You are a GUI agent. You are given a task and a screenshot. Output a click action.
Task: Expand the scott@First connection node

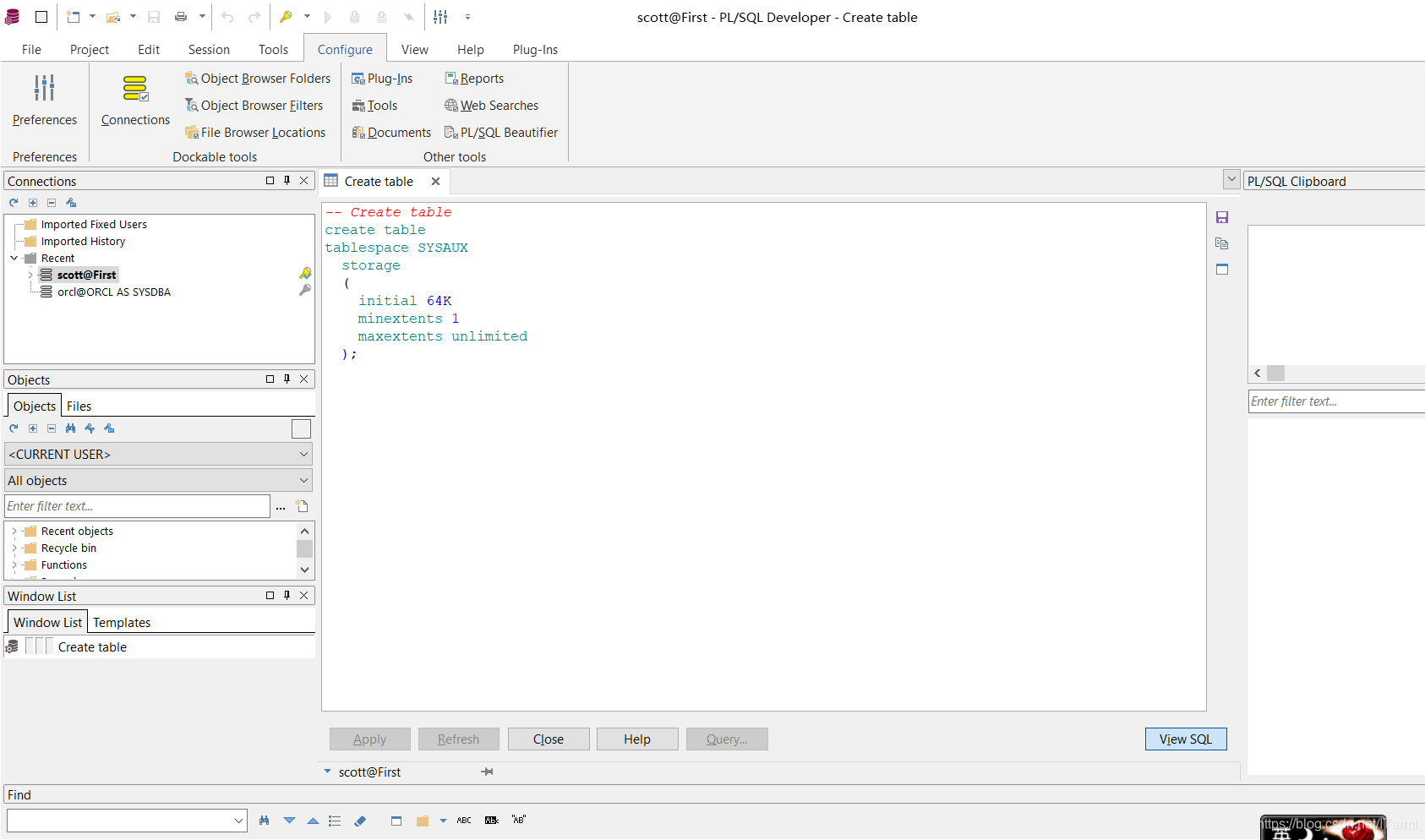30,275
